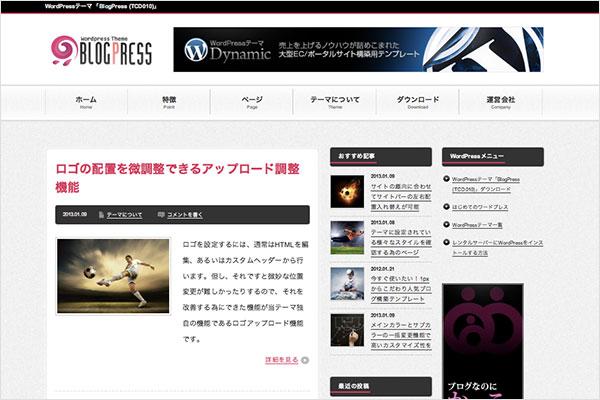The height and width of the screenshot is (400, 600).
Task: Open the ホーム (Home) menu item
Action: click(x=86, y=103)
